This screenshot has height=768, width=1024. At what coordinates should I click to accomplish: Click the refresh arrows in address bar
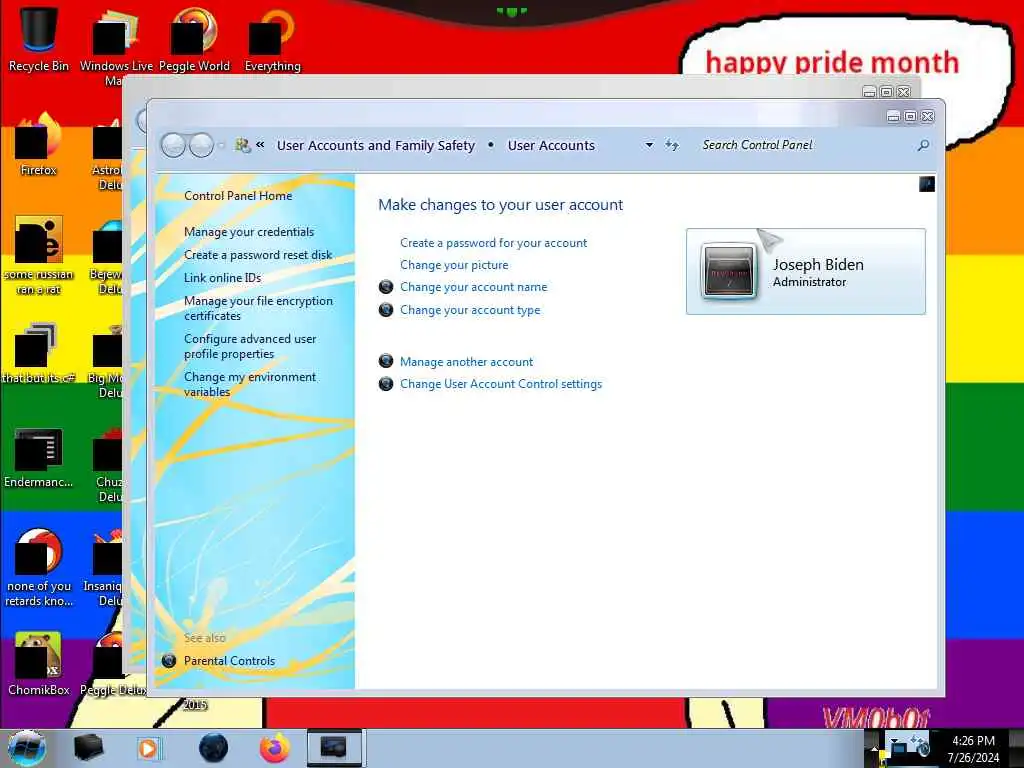pos(672,145)
